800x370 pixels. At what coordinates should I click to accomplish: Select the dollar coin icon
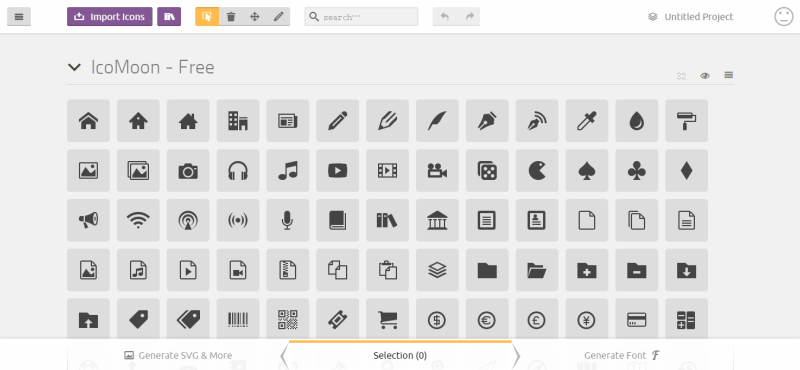[437, 320]
